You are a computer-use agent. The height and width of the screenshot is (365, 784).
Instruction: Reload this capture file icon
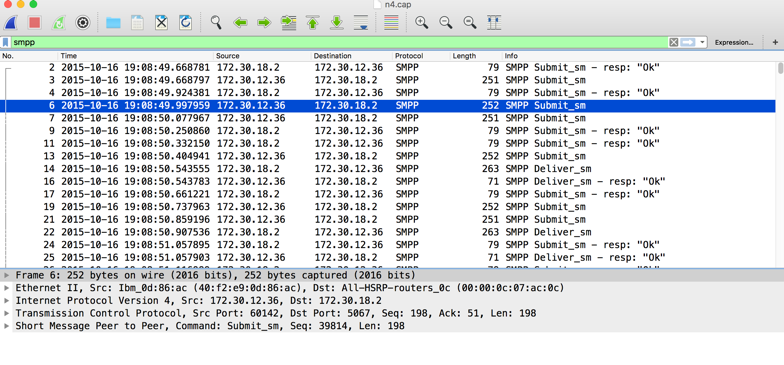(186, 22)
